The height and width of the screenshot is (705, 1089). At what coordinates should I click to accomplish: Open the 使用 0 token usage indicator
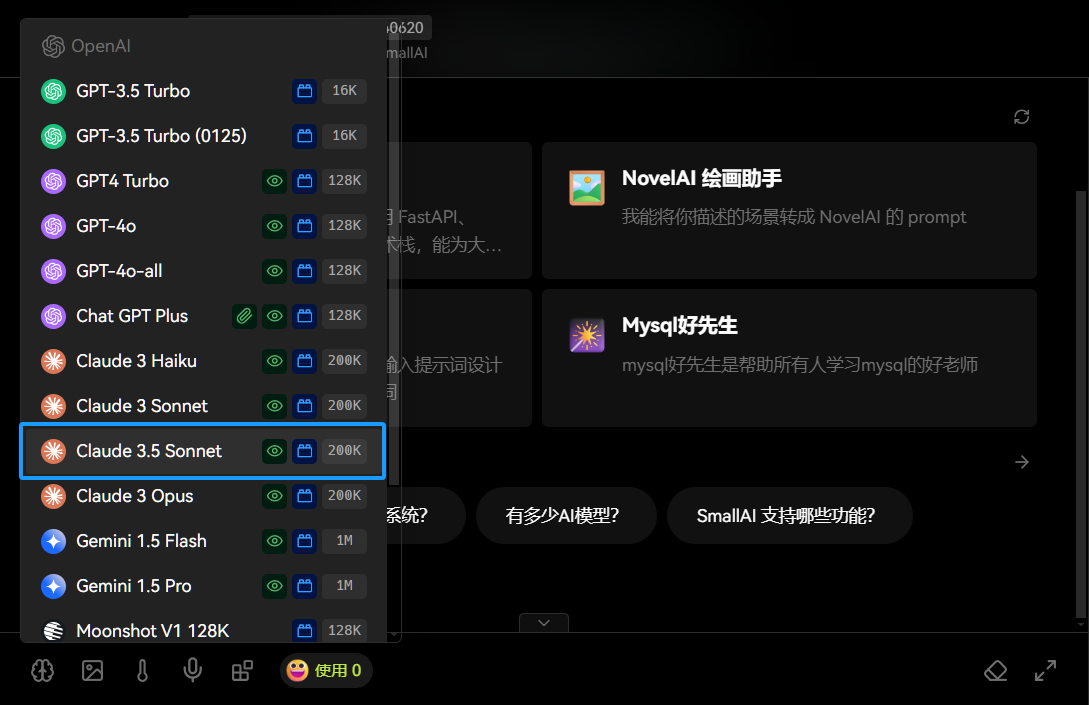point(326,670)
